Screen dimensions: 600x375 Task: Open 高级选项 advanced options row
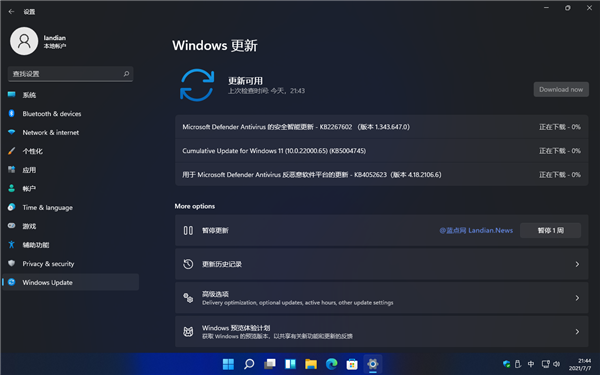coord(382,298)
